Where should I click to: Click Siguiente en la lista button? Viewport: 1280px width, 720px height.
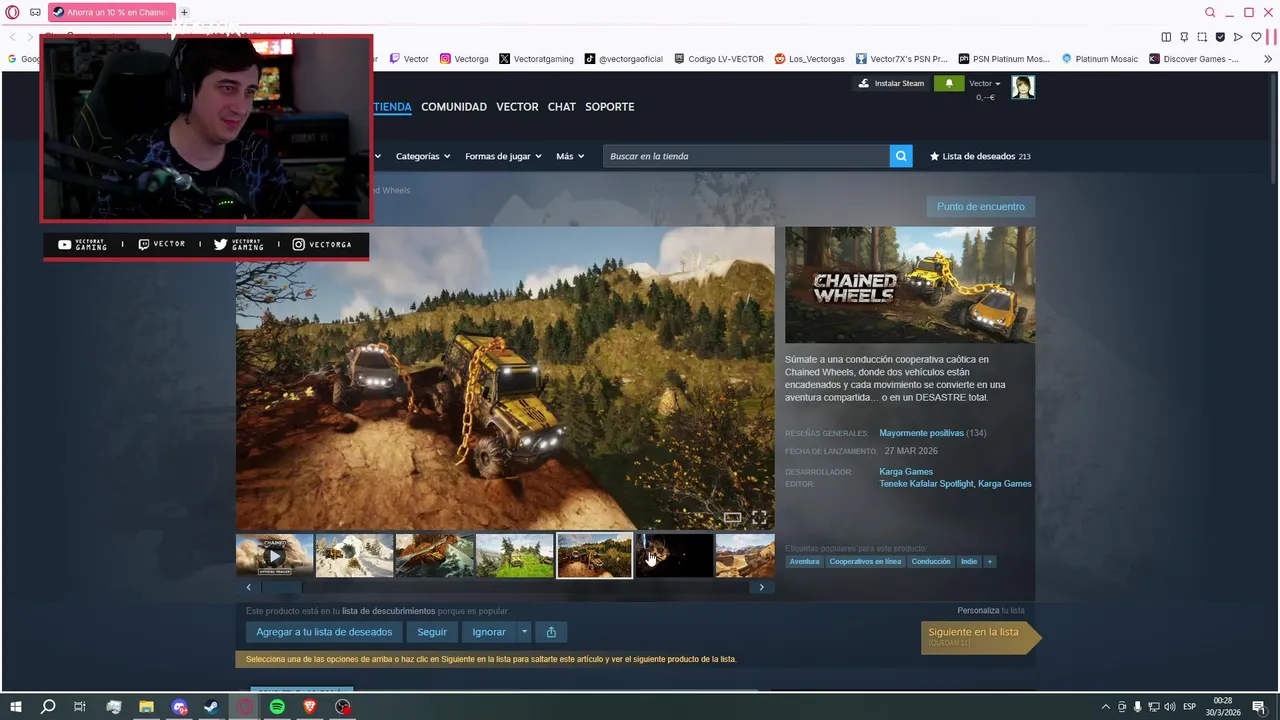pyautogui.click(x=981, y=637)
